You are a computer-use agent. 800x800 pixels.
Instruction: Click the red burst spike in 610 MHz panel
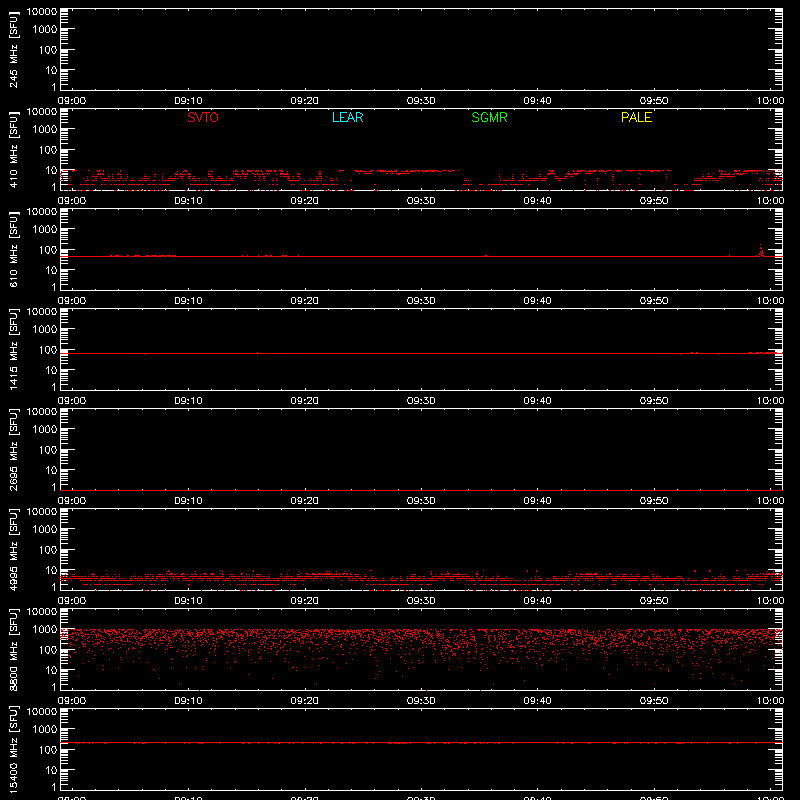pos(761,251)
